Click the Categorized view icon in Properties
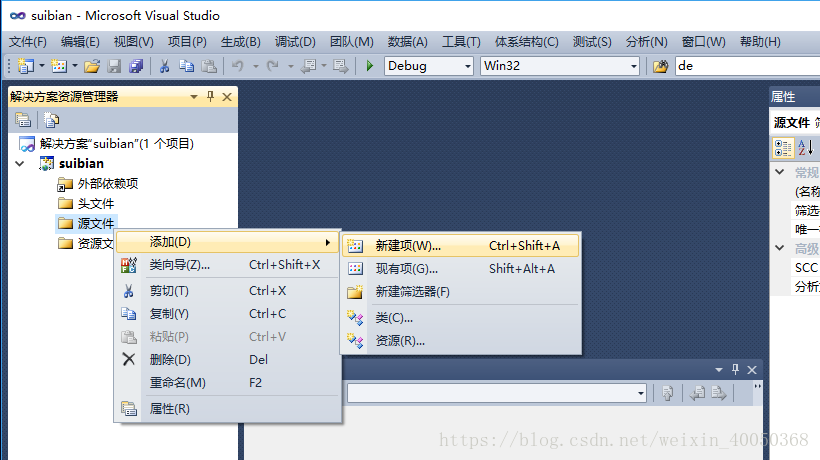The height and width of the screenshot is (460, 820). [x=783, y=148]
